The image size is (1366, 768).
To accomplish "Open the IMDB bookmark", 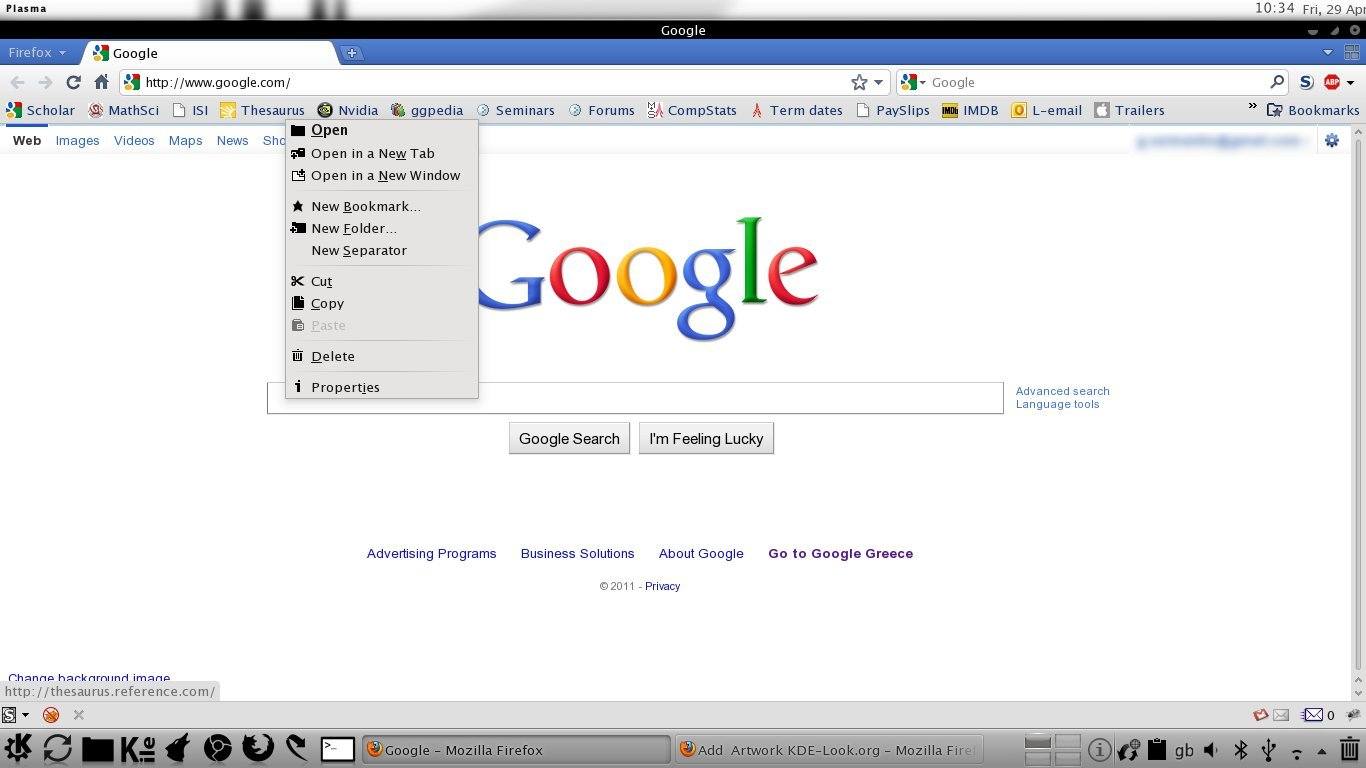I will click(x=970, y=110).
